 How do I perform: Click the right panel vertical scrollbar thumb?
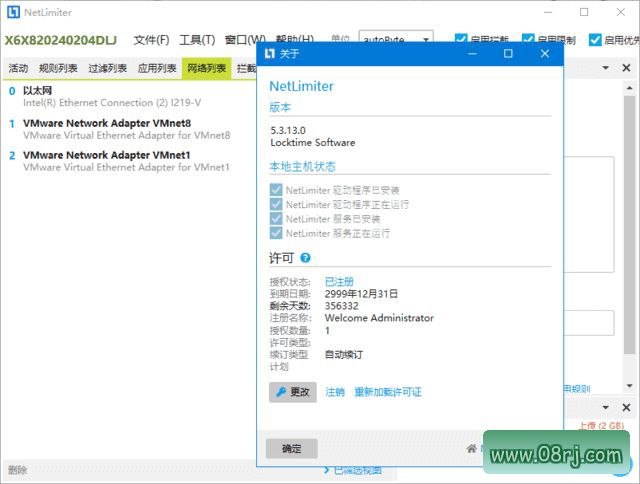point(629,224)
